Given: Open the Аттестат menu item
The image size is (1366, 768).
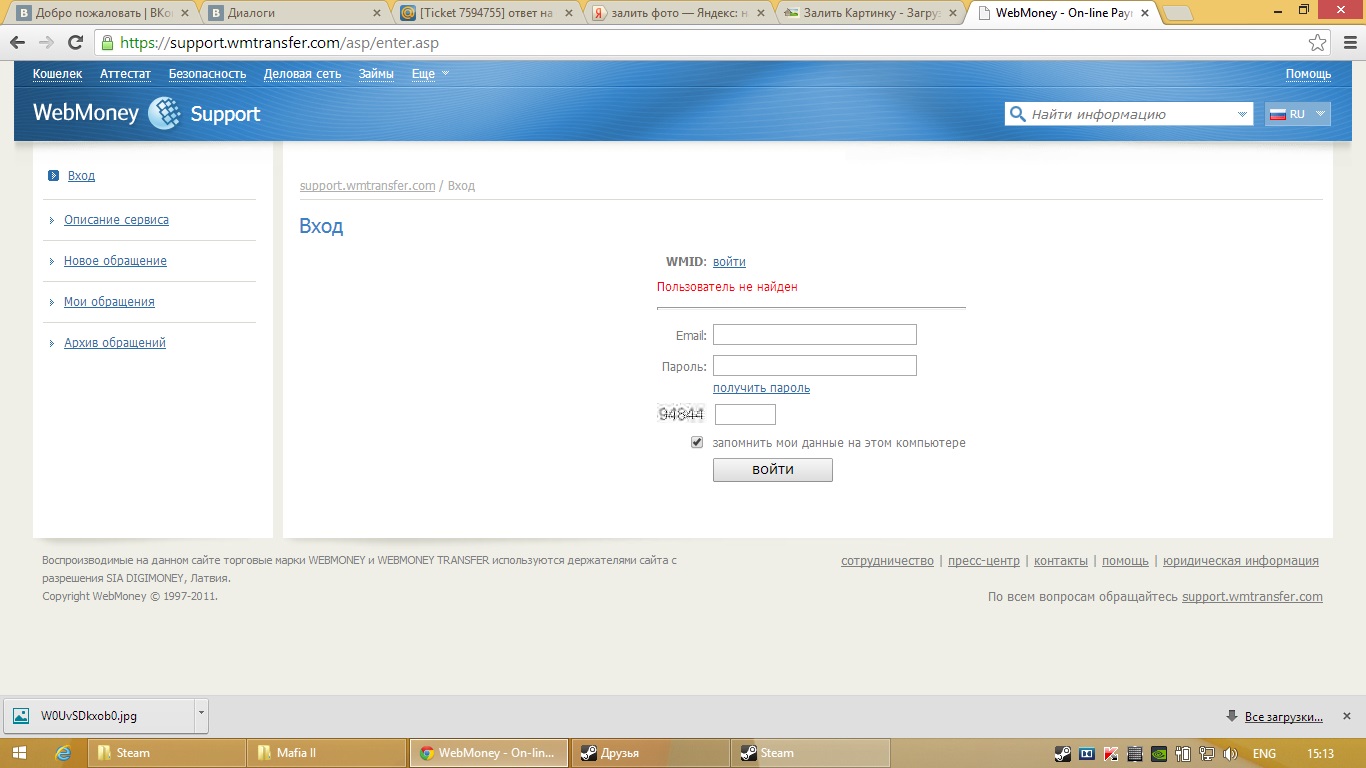Looking at the screenshot, I should (125, 74).
